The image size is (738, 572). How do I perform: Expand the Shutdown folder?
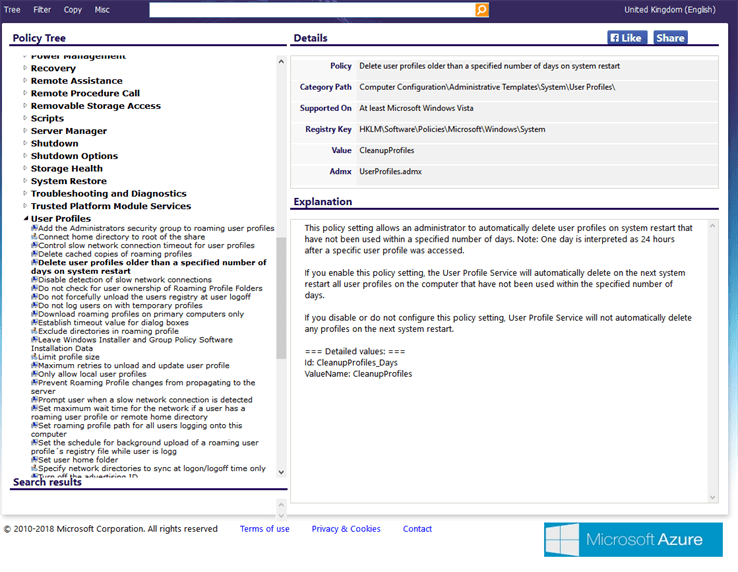click(x=25, y=143)
